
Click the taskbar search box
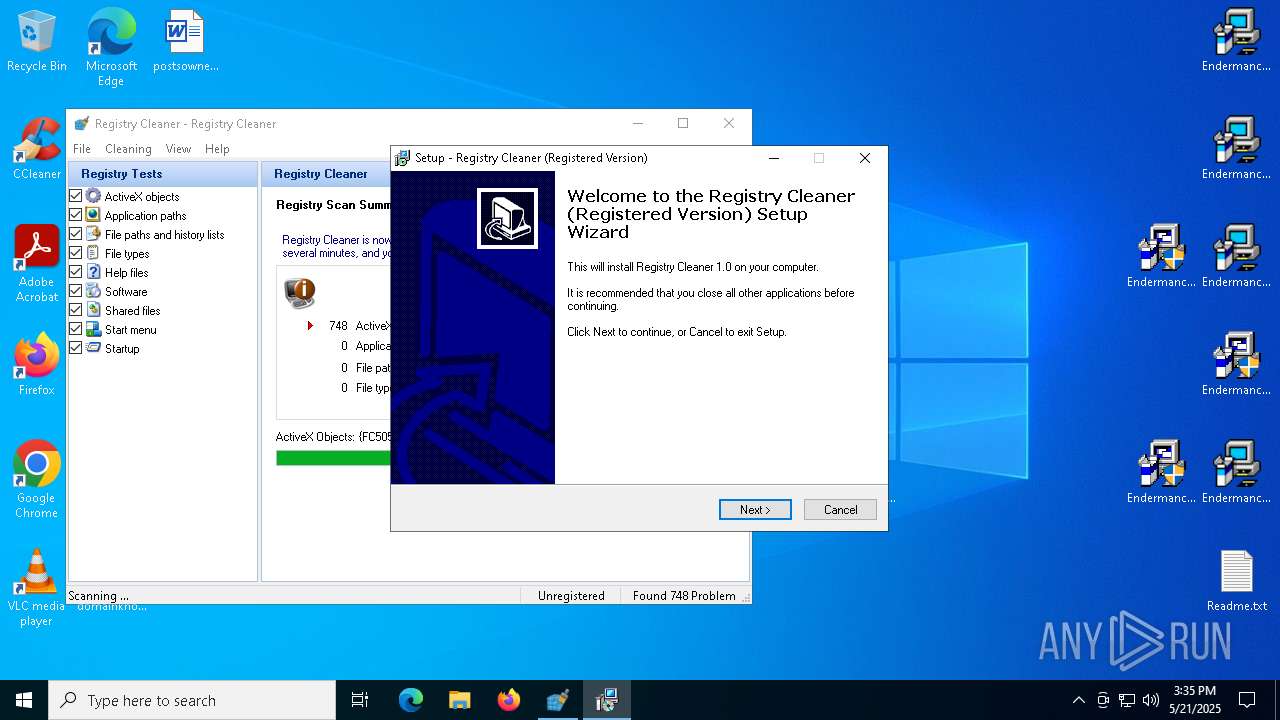tap(192, 700)
